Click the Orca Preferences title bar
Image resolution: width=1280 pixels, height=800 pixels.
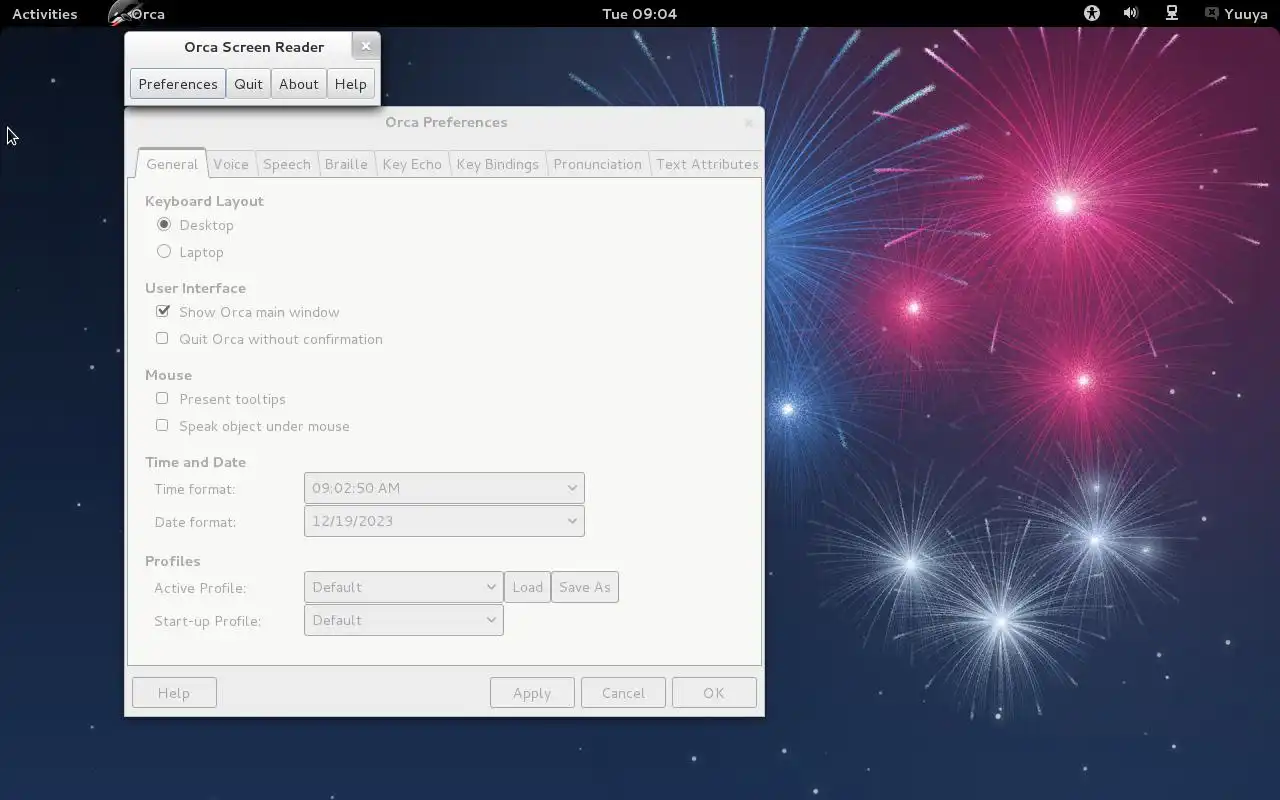pos(446,122)
